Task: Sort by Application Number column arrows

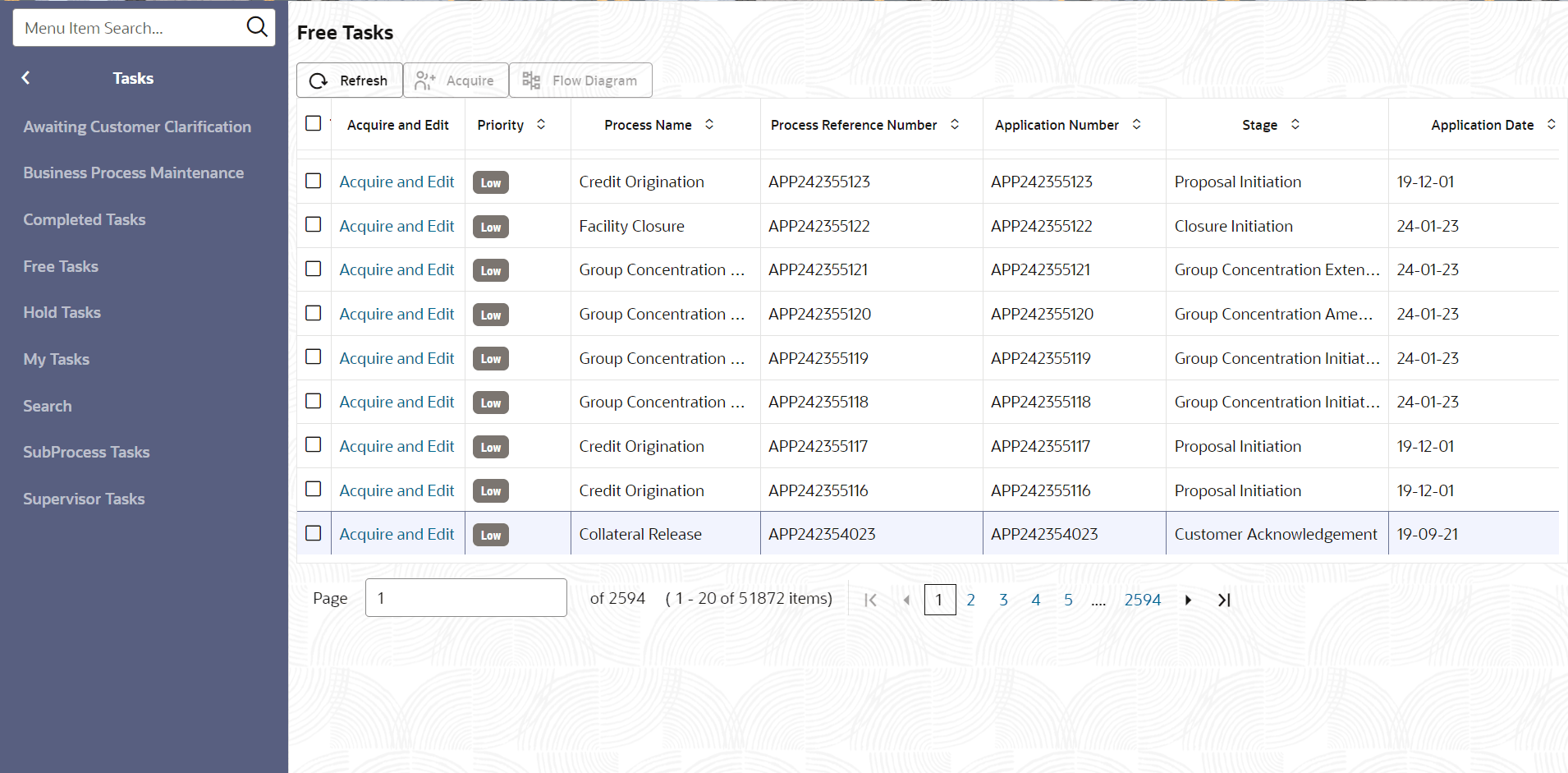Action: pos(1137,125)
